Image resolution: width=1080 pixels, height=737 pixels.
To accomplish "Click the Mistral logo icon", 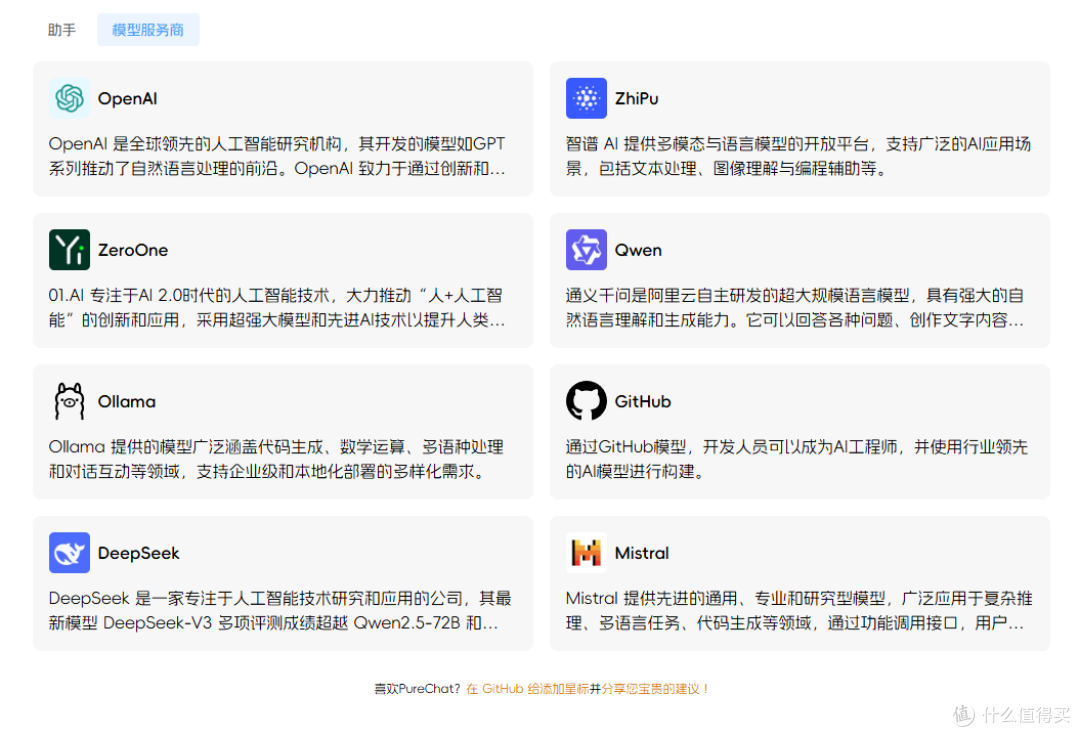I will (x=586, y=553).
